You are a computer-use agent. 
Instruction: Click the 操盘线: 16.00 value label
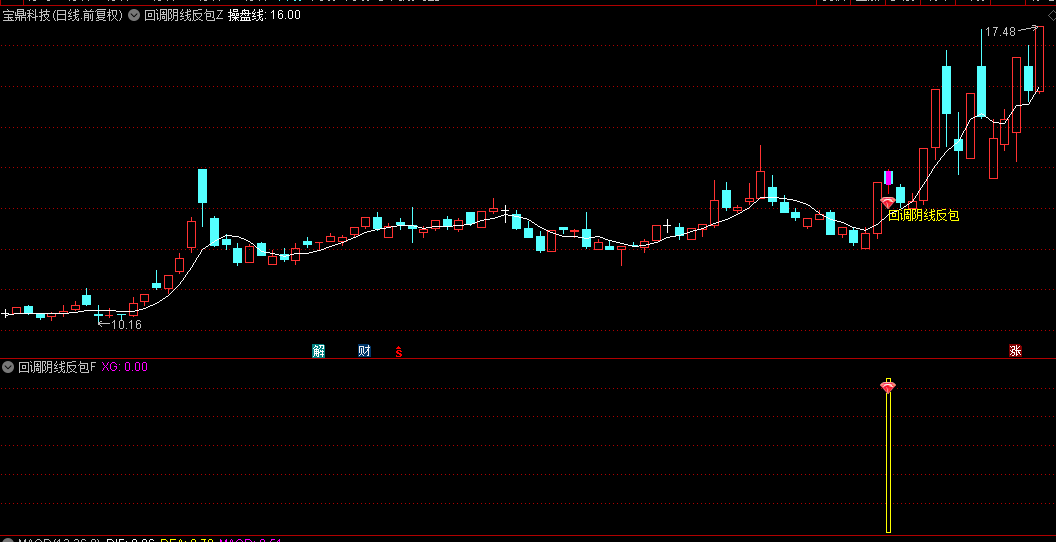264,15
